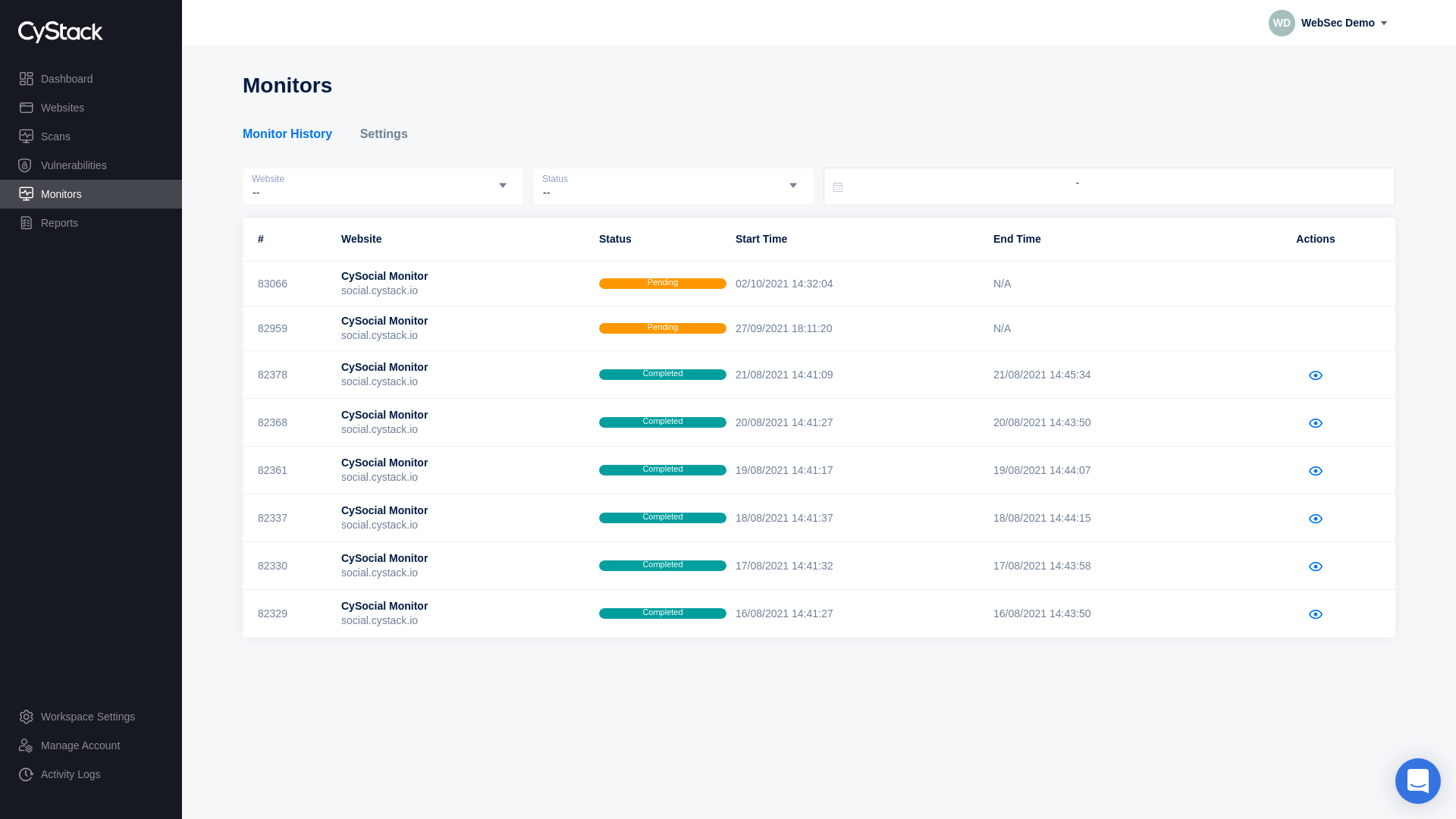Open Dashboard icon in sidebar
The width and height of the screenshot is (1456, 819).
(x=27, y=79)
